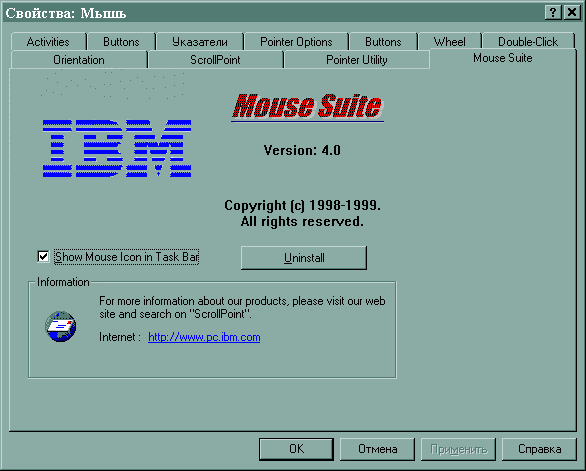This screenshot has height=471, width=586.
Task: Click the All rights reserved text
Action: pos(302,222)
